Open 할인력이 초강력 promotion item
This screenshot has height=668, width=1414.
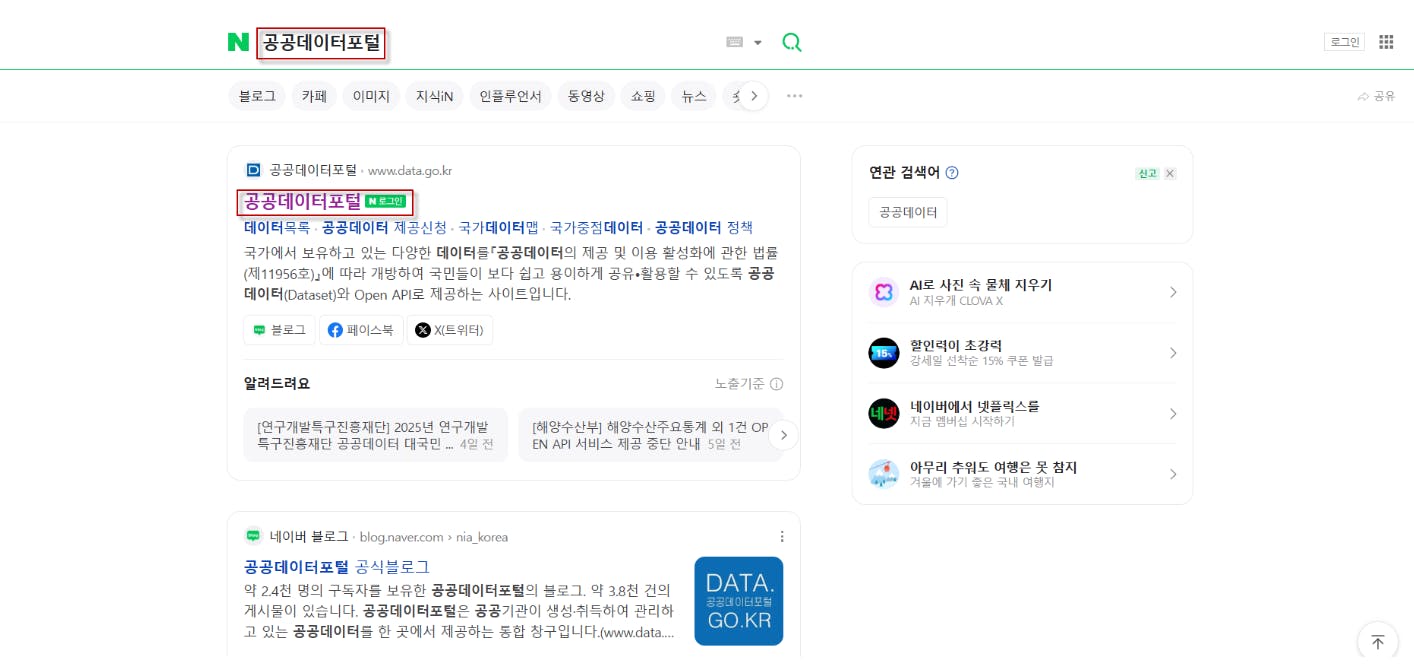click(x=1022, y=353)
